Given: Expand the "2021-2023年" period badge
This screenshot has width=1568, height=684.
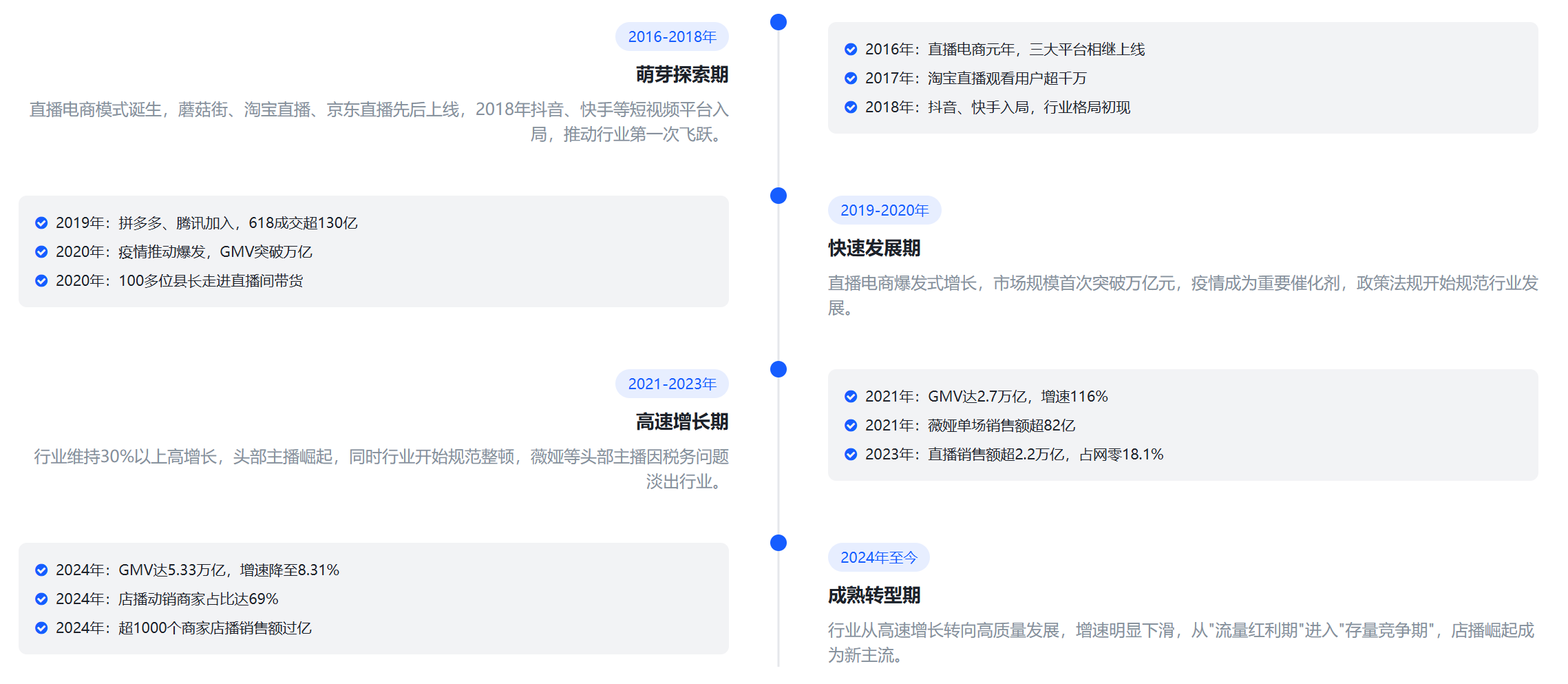Looking at the screenshot, I should pos(672,384).
